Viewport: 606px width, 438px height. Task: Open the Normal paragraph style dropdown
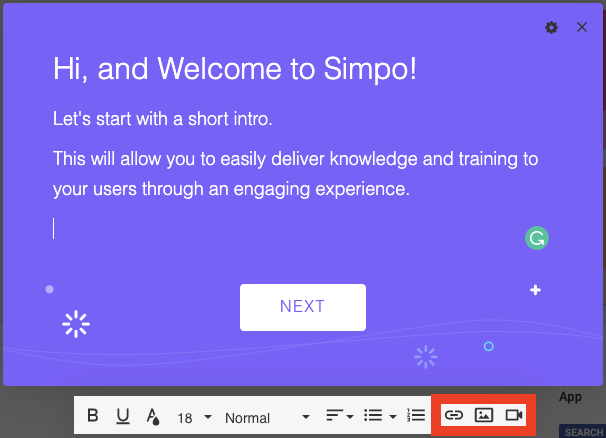click(x=267, y=418)
